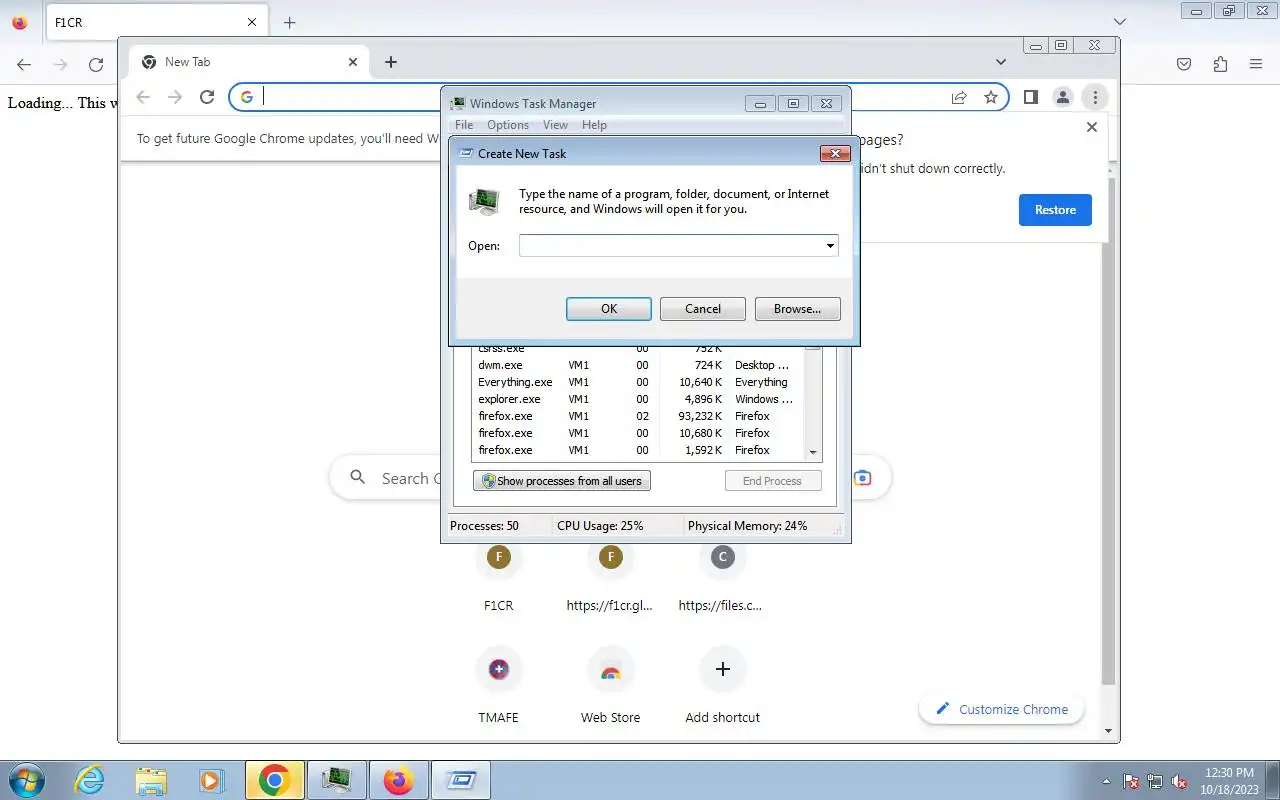Open the Firefox hamburger application menu
The width and height of the screenshot is (1280, 800).
click(x=1256, y=65)
